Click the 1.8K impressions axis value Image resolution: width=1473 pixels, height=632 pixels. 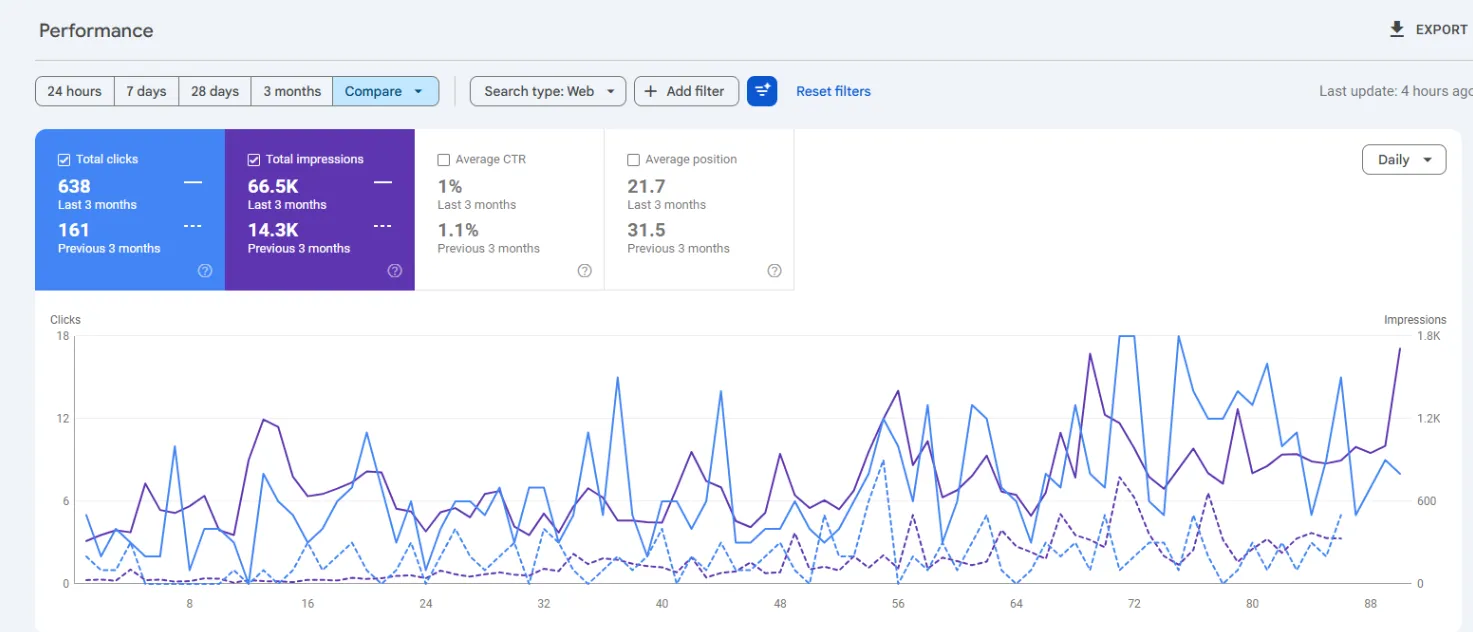coord(1430,336)
